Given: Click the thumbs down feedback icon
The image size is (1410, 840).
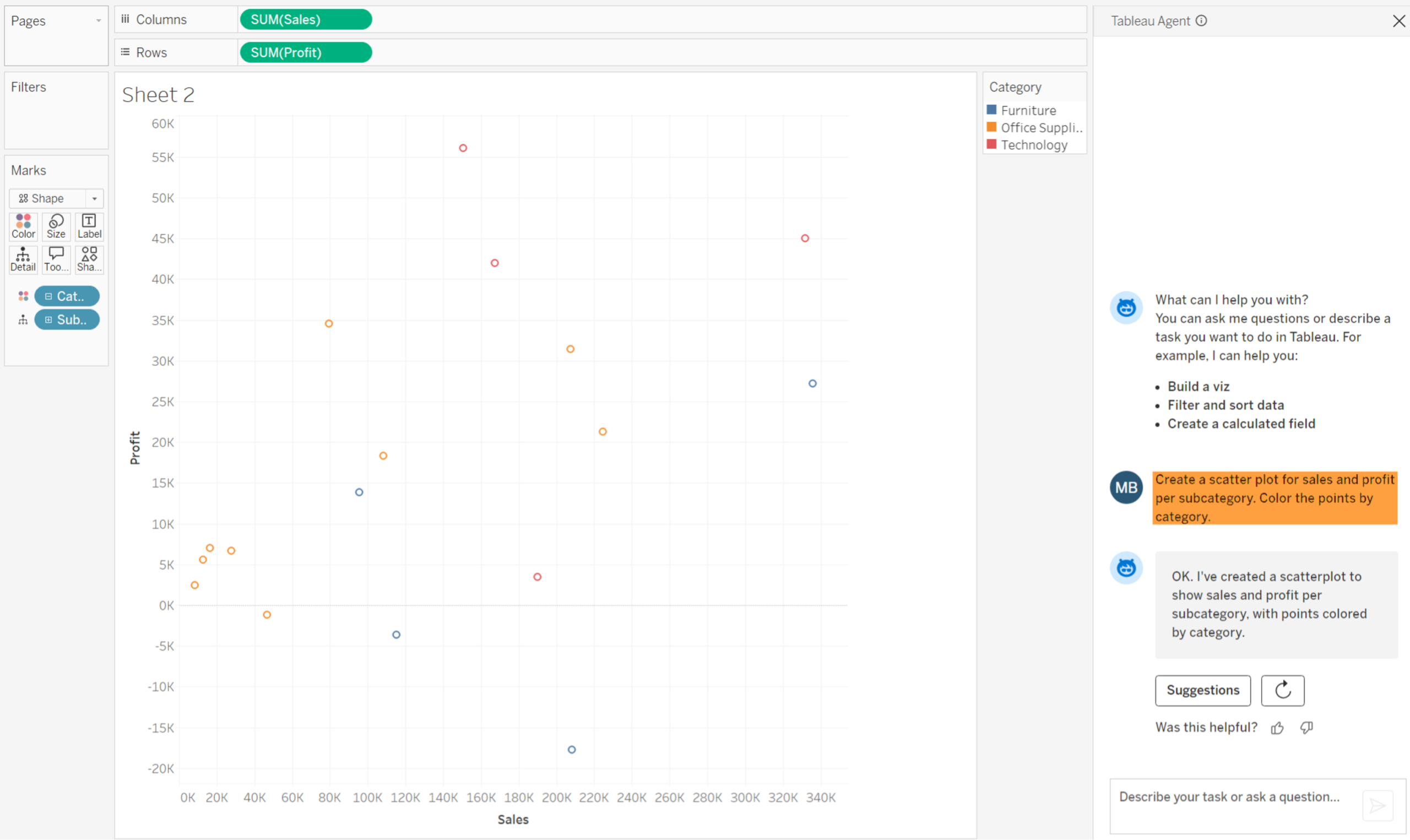Looking at the screenshot, I should coord(1306,728).
